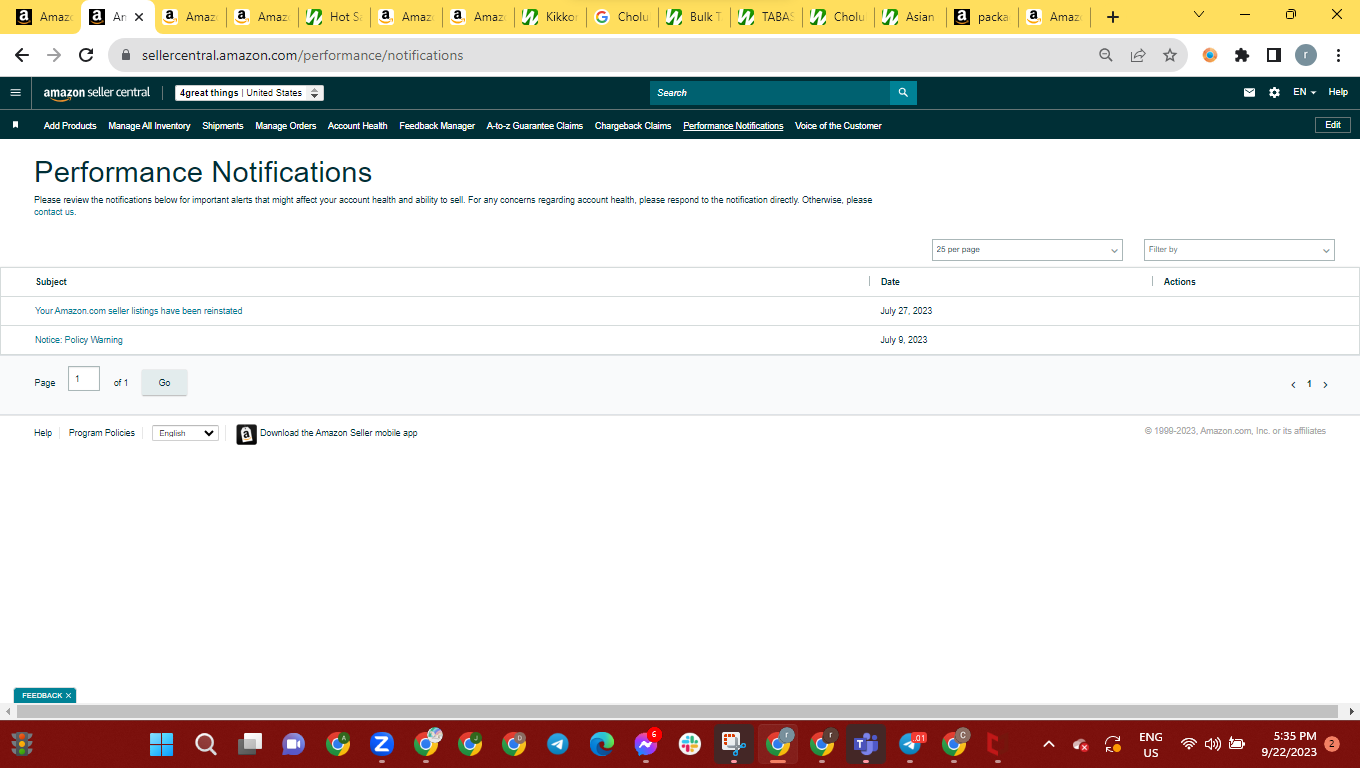Open Microsoft Edge from the taskbar

click(602, 744)
